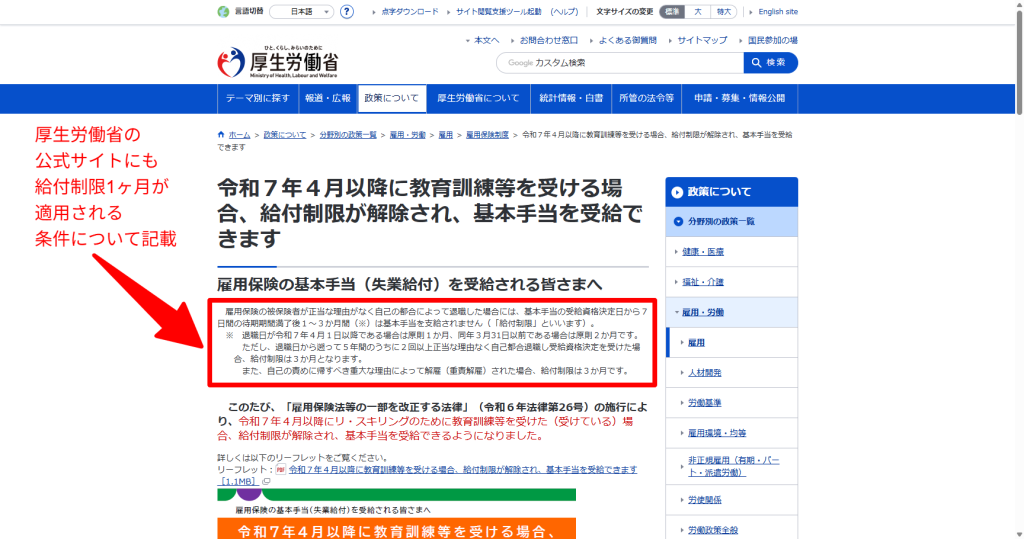Click the 雇用保険制度 breadcrumb link
Viewport: 1024px width, 539px height.
487,135
